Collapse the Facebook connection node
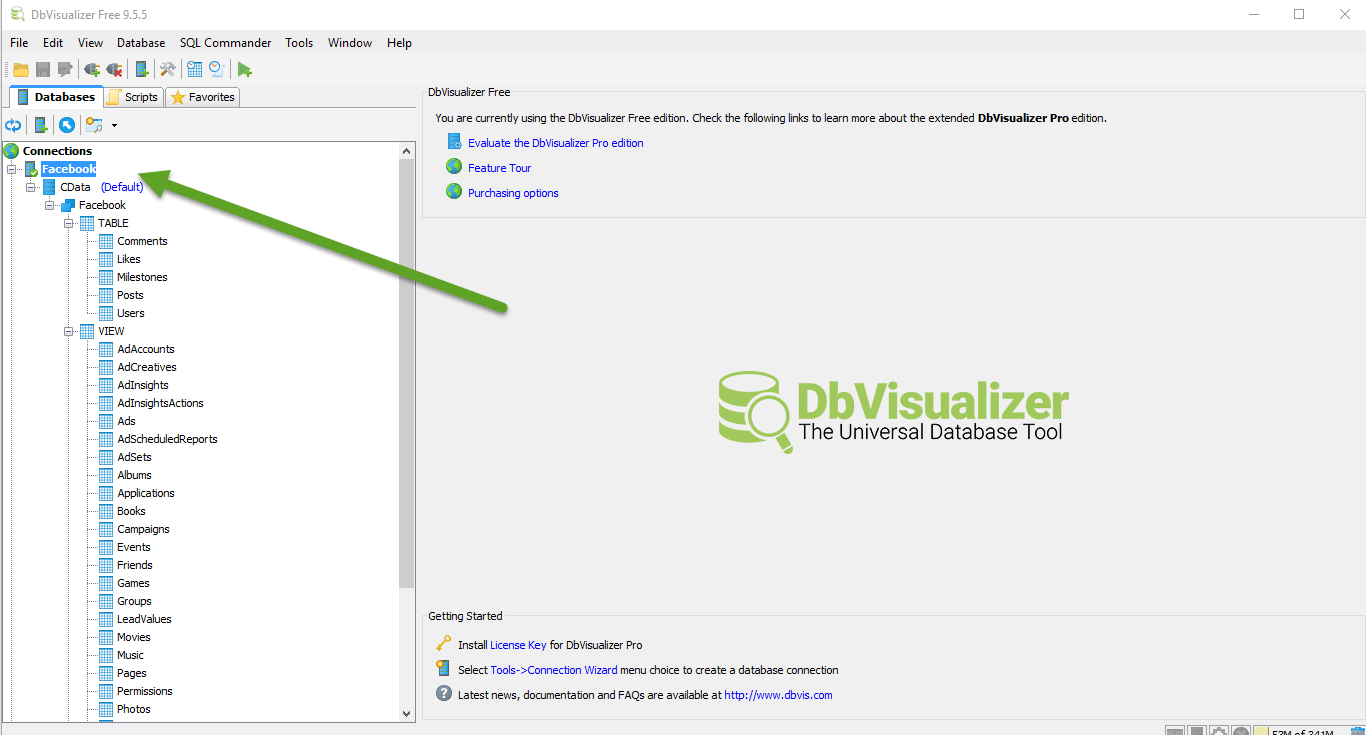This screenshot has height=735, width=1366. coord(12,169)
